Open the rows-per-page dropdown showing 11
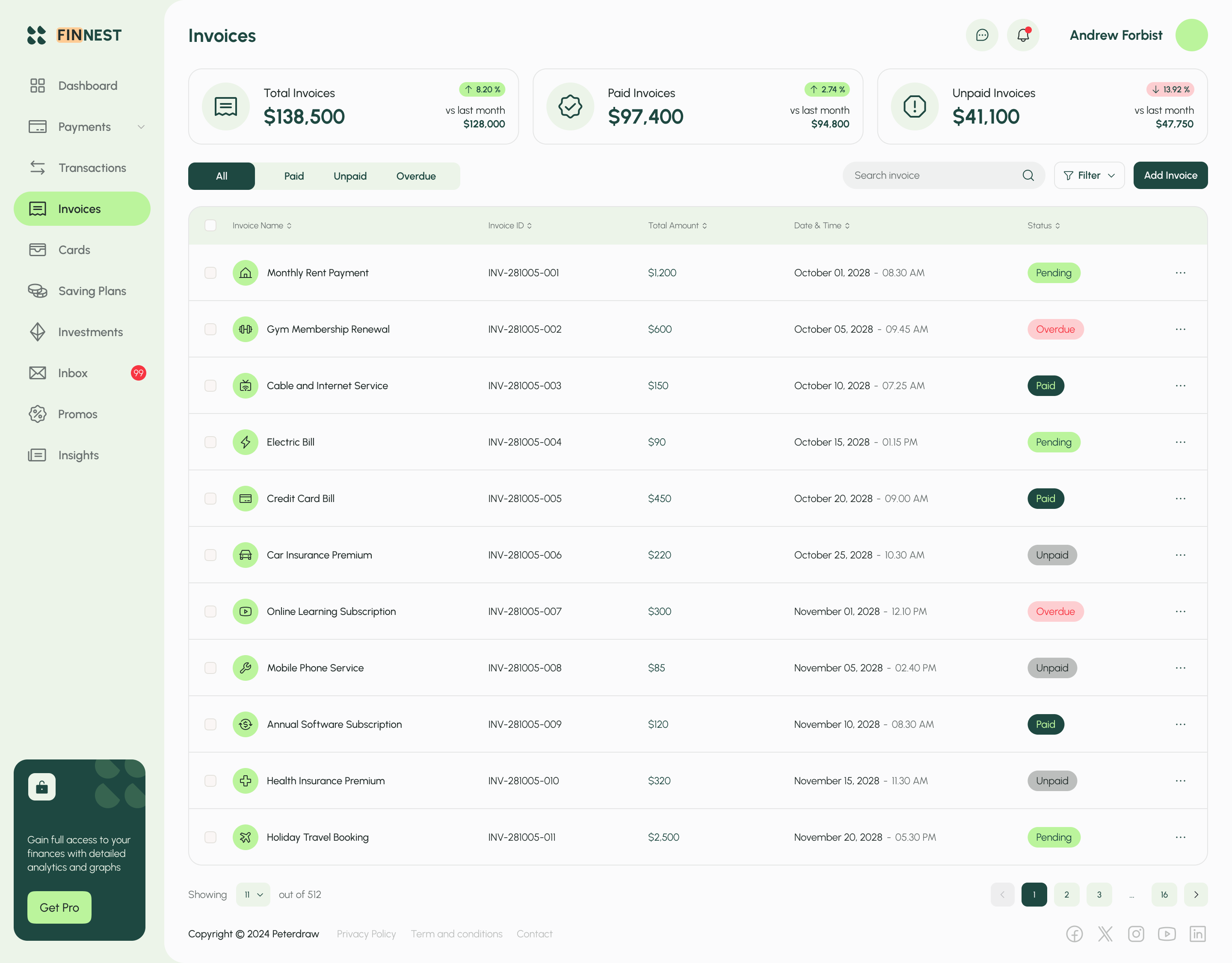 pos(253,894)
